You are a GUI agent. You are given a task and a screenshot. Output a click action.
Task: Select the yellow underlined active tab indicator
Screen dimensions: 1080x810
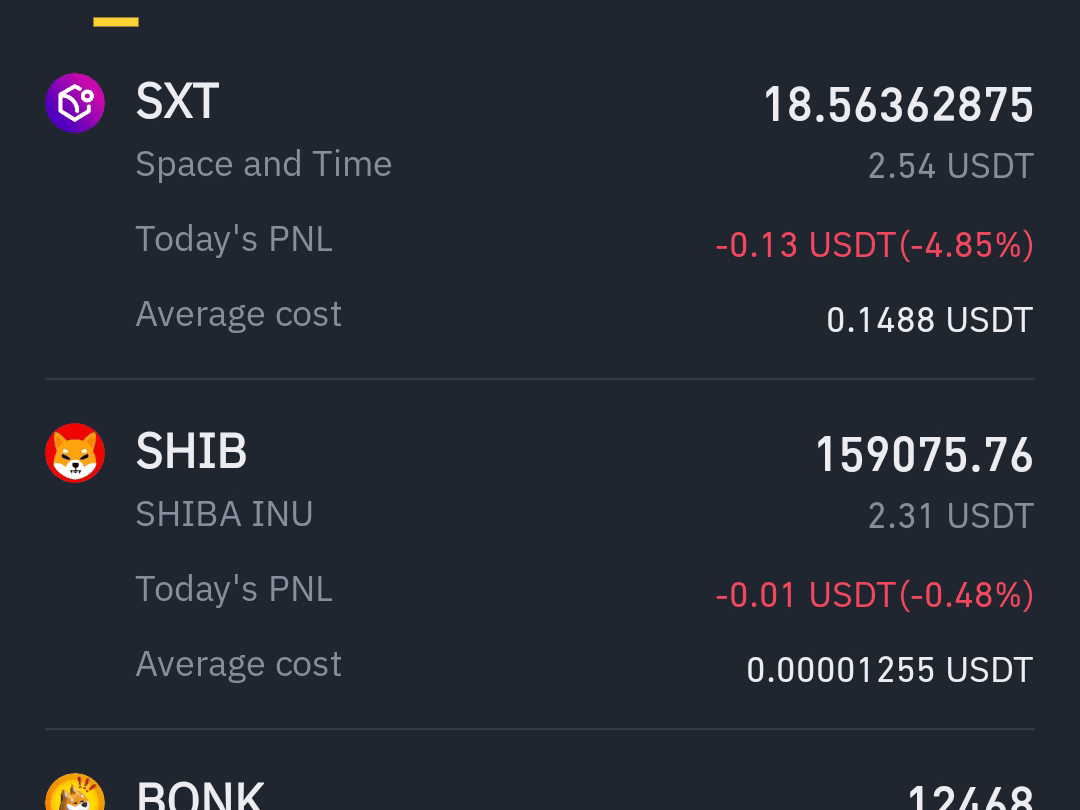pos(116,22)
